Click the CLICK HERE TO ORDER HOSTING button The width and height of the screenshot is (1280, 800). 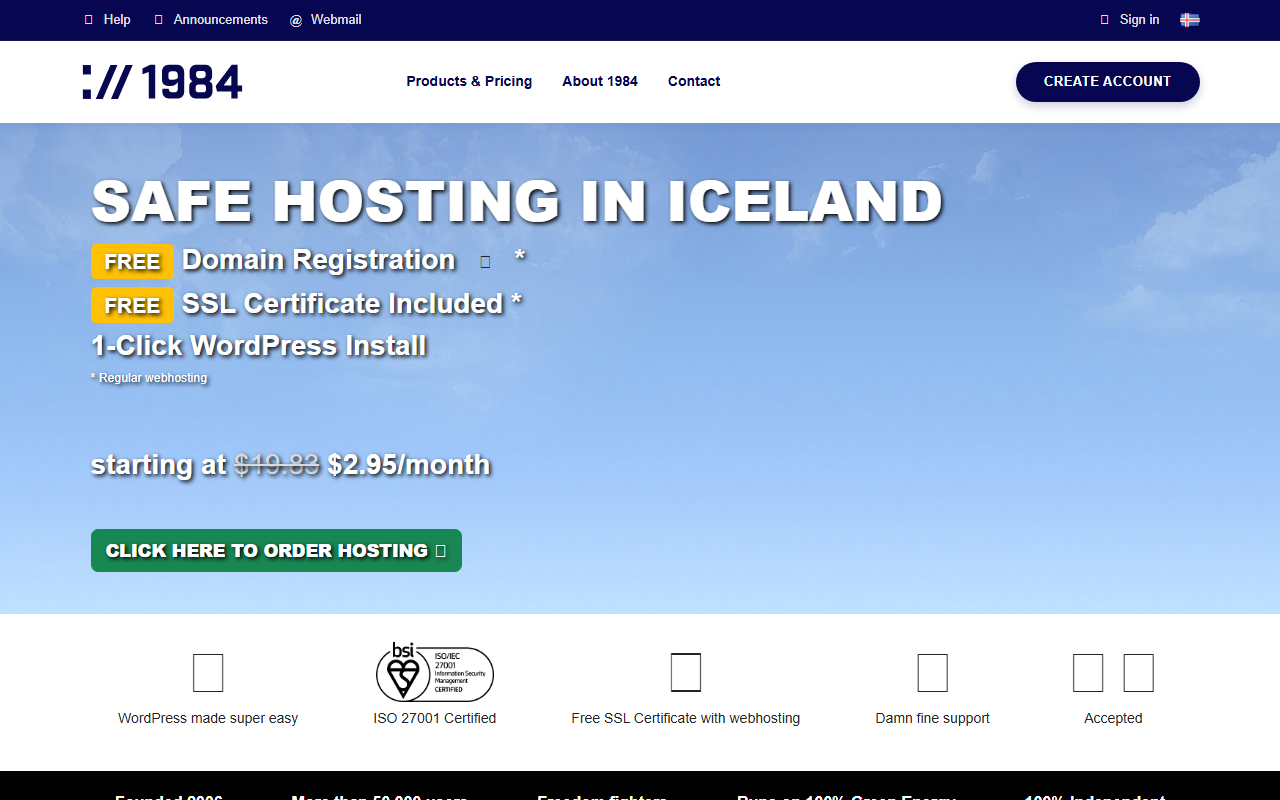coord(276,550)
